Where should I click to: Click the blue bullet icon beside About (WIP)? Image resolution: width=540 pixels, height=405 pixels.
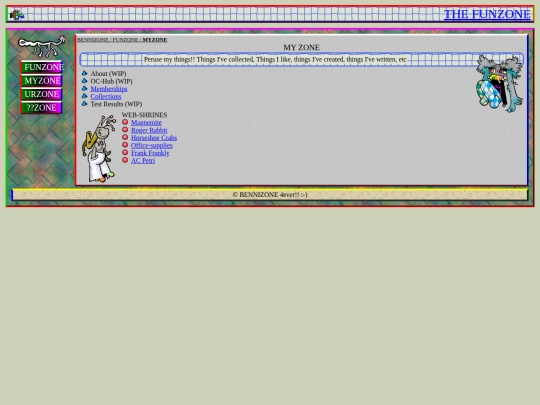click(84, 73)
